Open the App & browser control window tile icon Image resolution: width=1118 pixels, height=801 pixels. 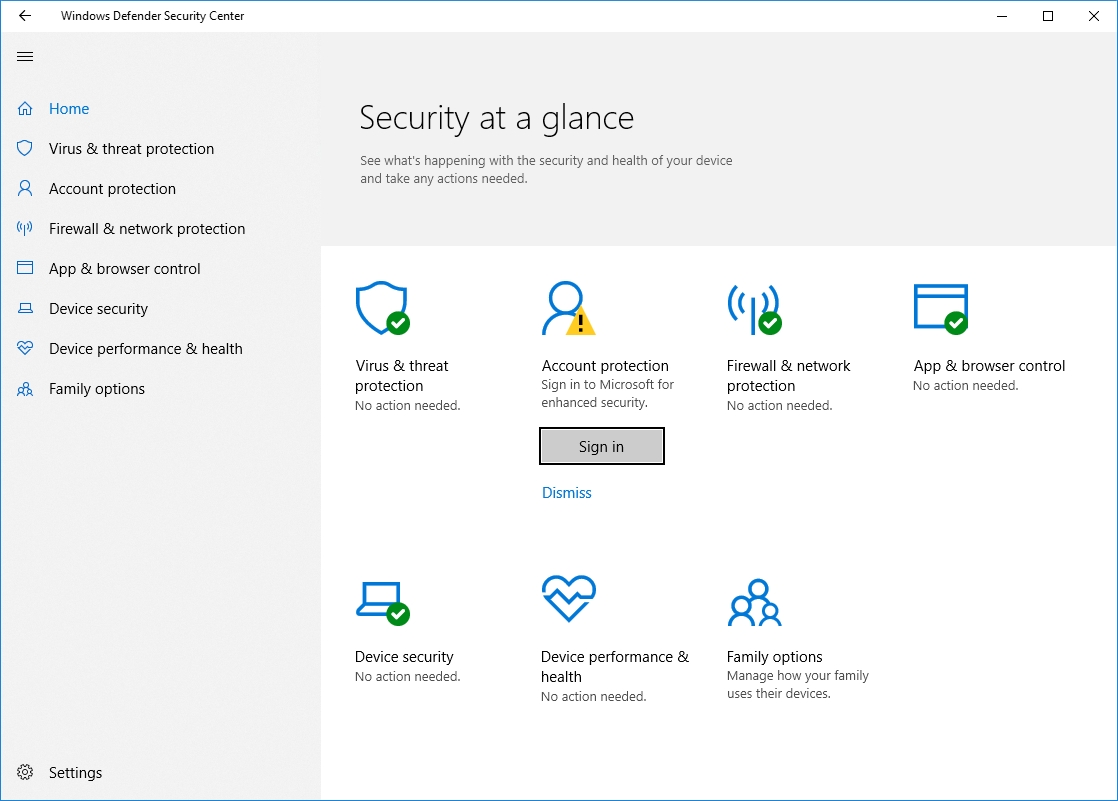(940, 307)
